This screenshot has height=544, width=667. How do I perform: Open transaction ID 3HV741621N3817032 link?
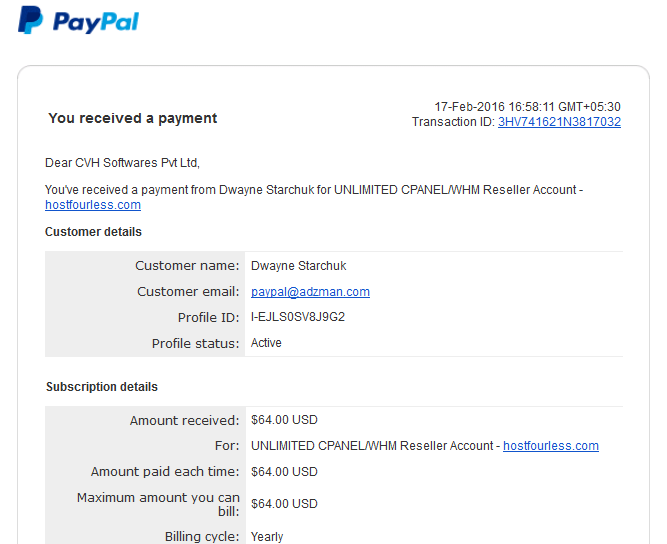click(559, 122)
